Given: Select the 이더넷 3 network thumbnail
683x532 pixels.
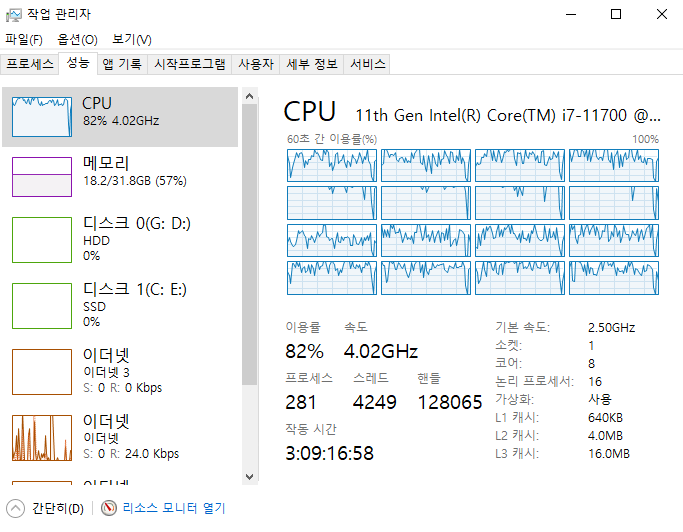Looking at the screenshot, I should click(42, 372).
